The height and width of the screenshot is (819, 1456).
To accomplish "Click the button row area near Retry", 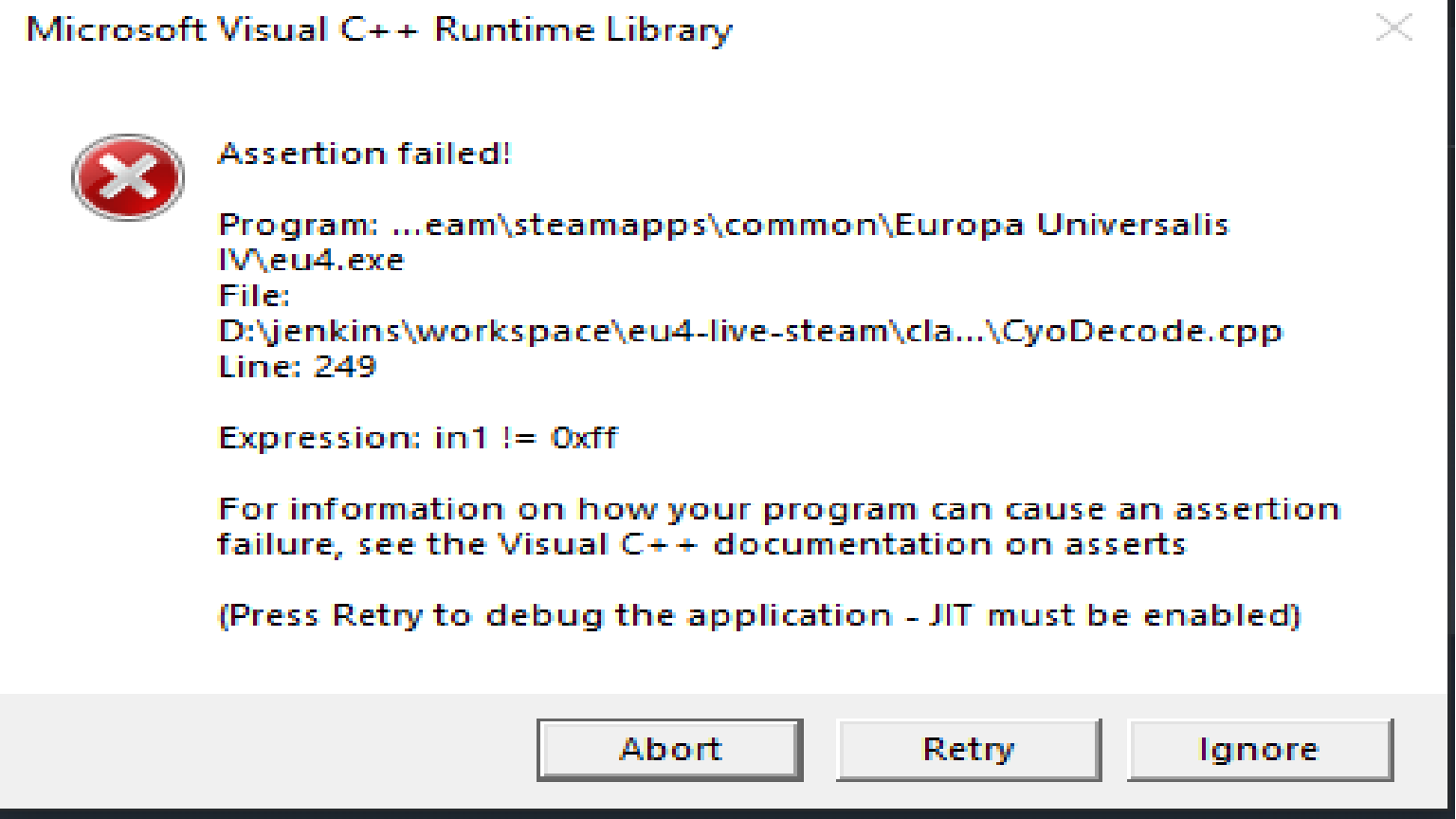I will click(969, 748).
